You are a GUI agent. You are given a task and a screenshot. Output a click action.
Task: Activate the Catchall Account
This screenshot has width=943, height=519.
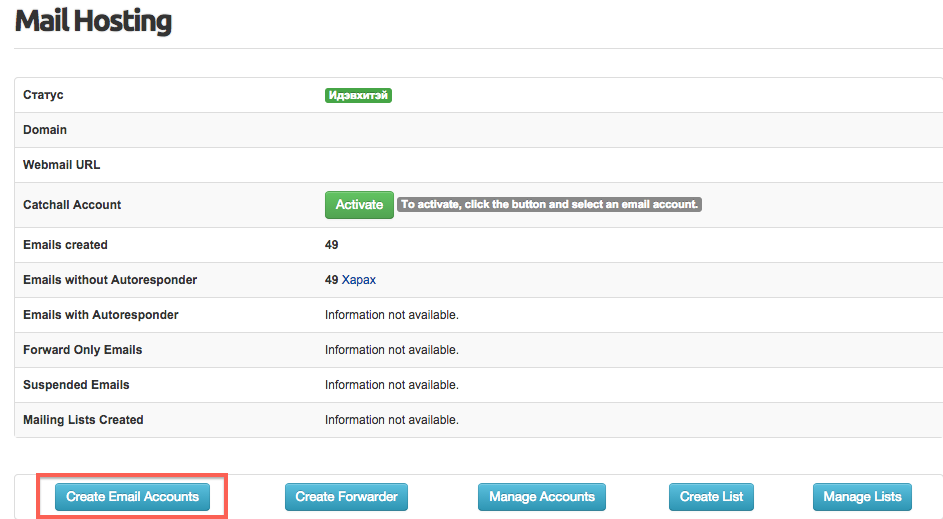click(359, 205)
